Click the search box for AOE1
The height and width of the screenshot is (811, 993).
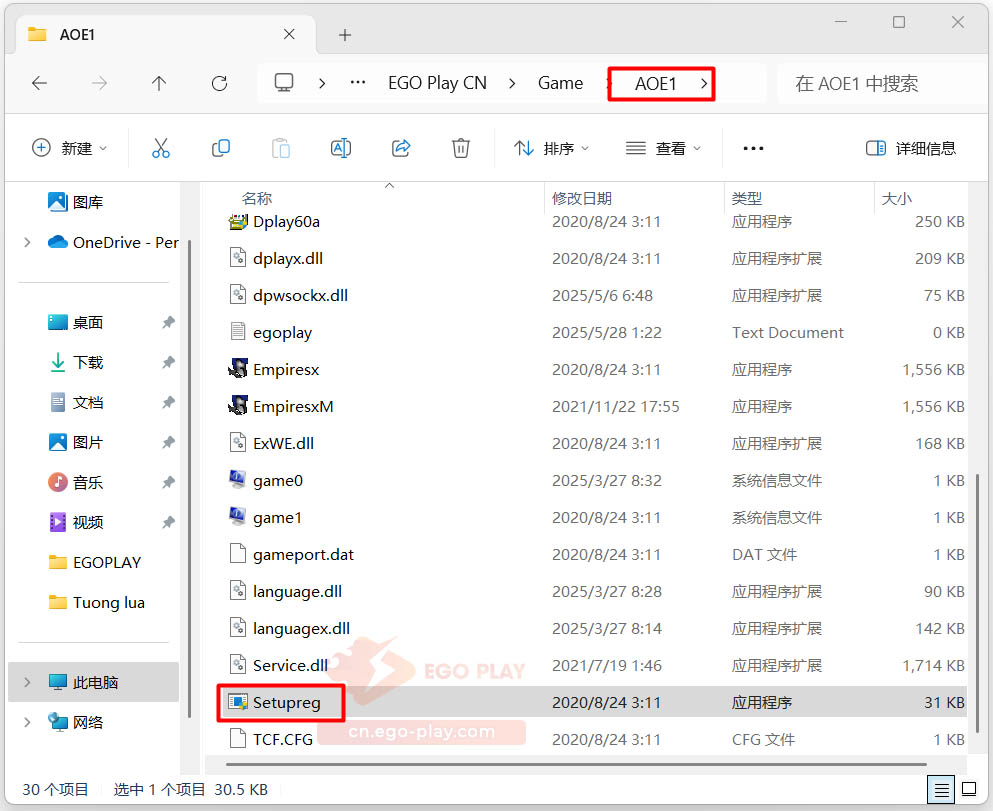pos(880,84)
